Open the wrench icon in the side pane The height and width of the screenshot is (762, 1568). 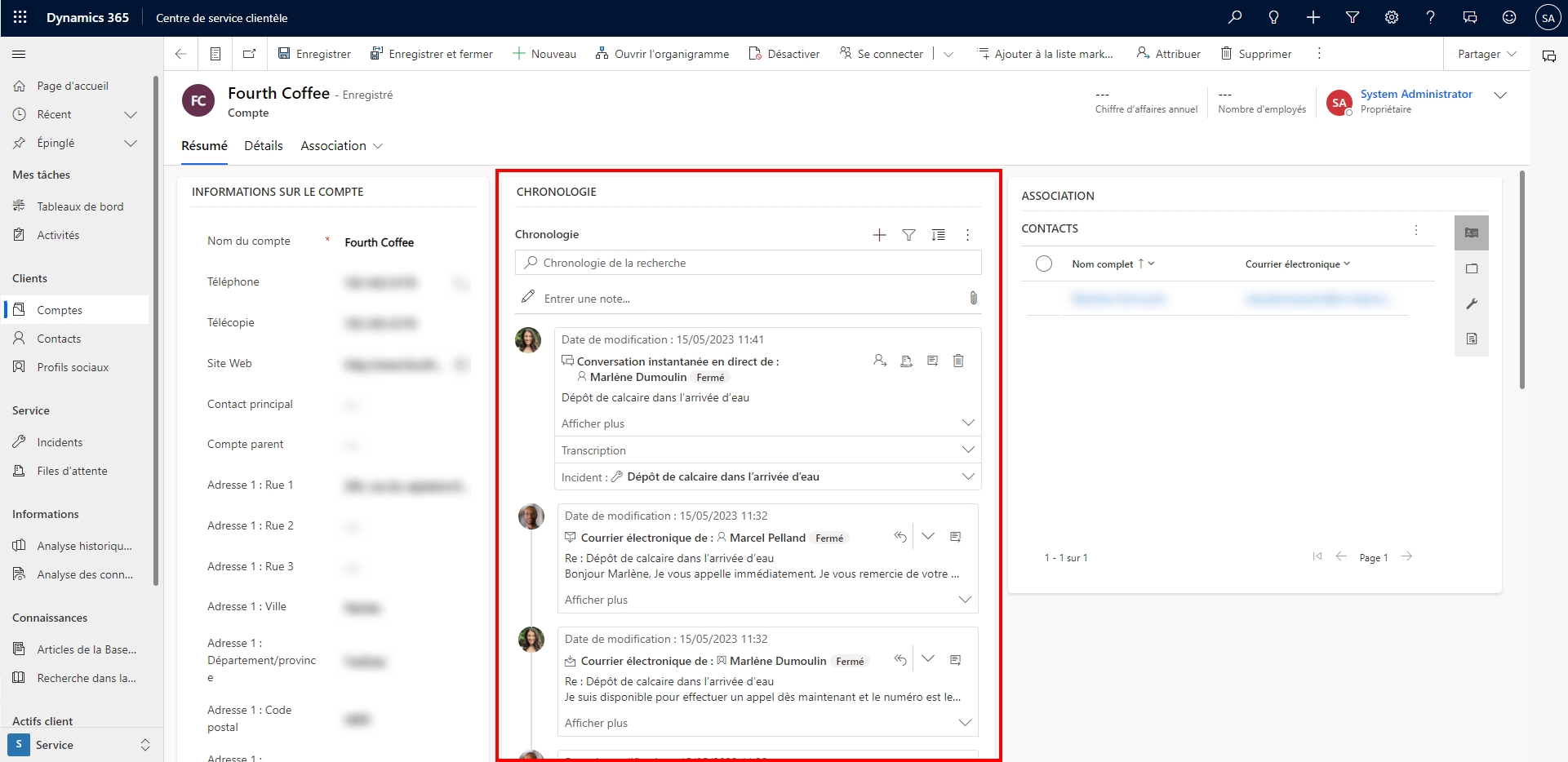click(x=1472, y=303)
